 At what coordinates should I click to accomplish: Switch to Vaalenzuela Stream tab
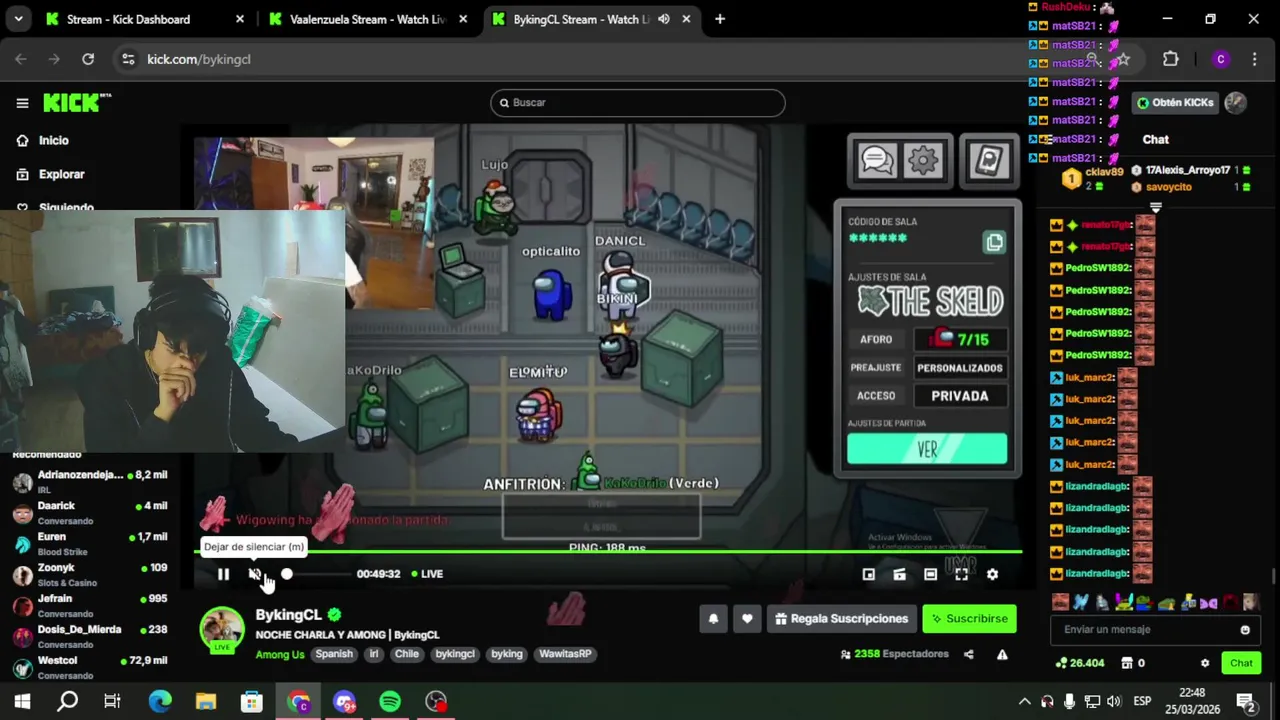pos(367,19)
